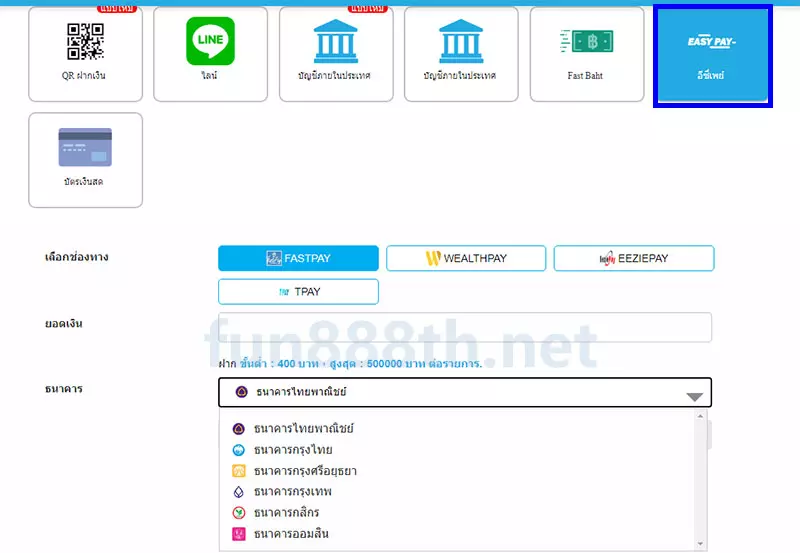Collapse the ธนาคาร dropdown using its arrow
This screenshot has width=800, height=553.
694,395
